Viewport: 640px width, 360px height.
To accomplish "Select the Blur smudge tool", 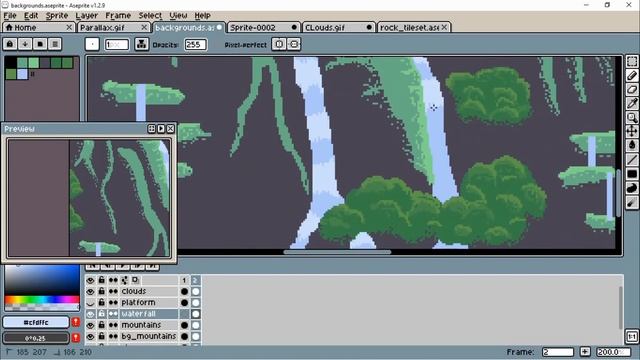I will point(632,202).
